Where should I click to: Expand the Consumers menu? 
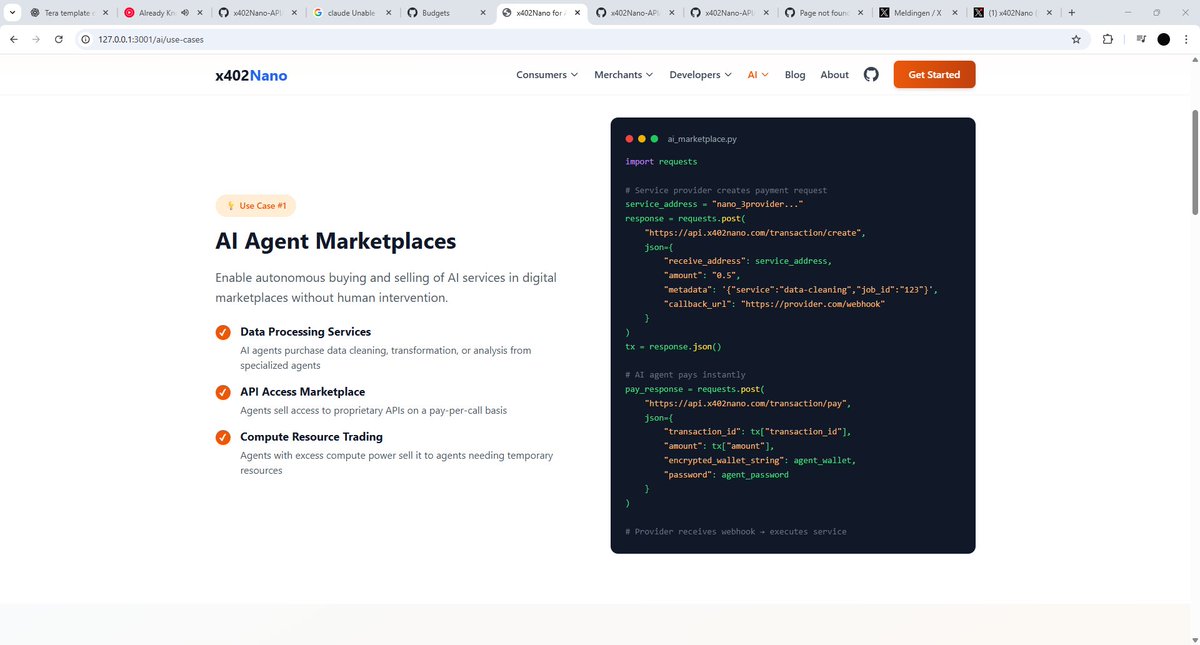coord(547,75)
